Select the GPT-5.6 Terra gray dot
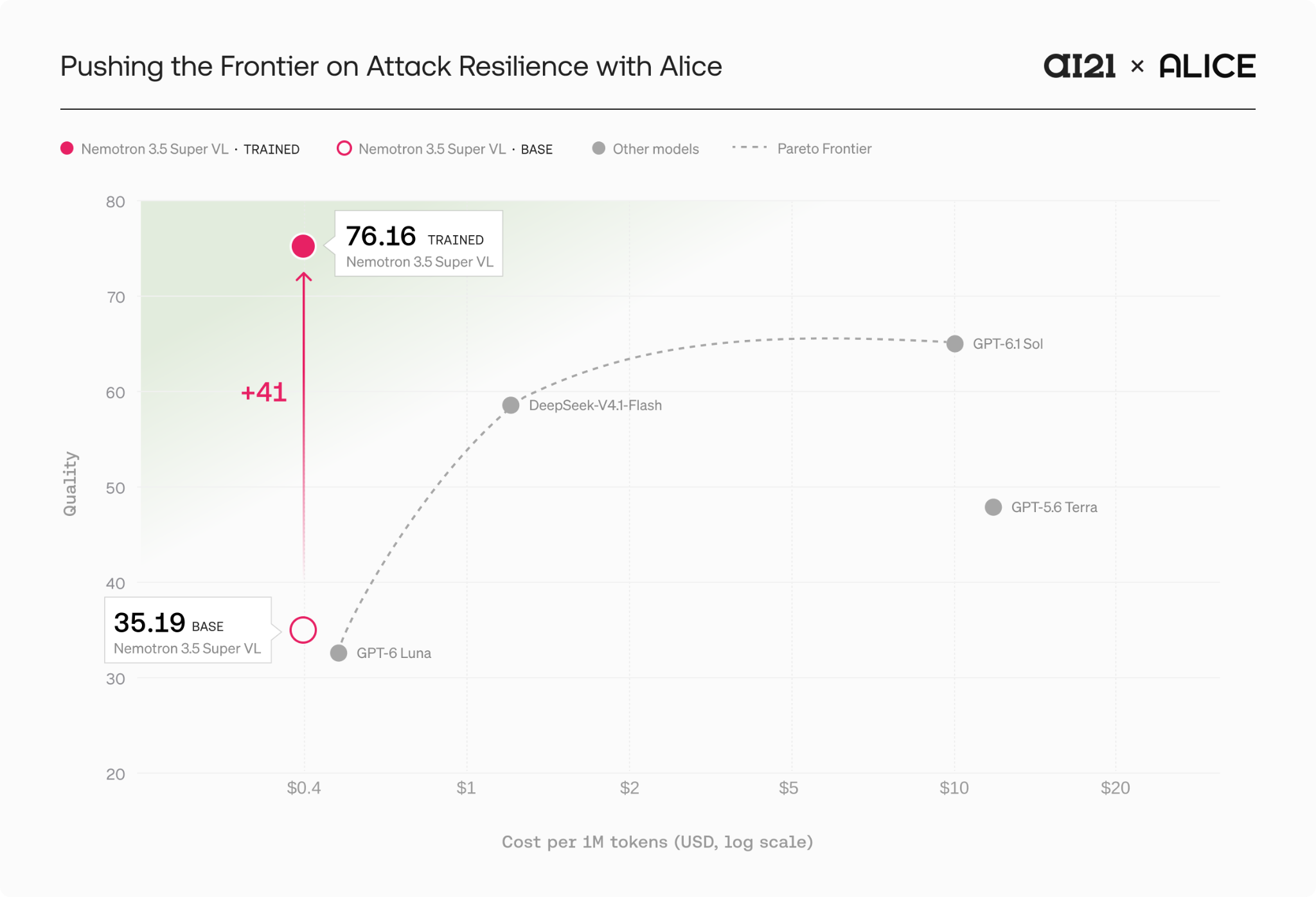The image size is (1316, 897). (993, 507)
